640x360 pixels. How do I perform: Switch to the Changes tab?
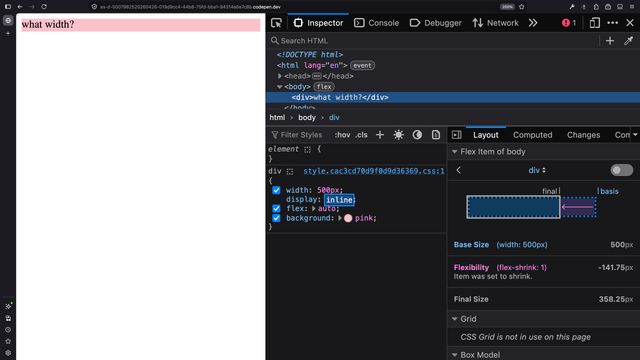[x=583, y=135]
